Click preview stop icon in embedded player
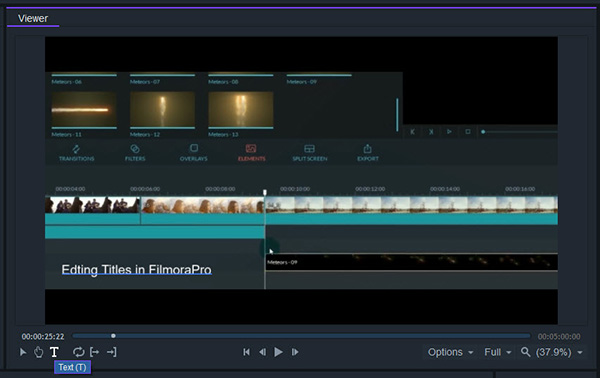600x378 pixels. (468, 132)
